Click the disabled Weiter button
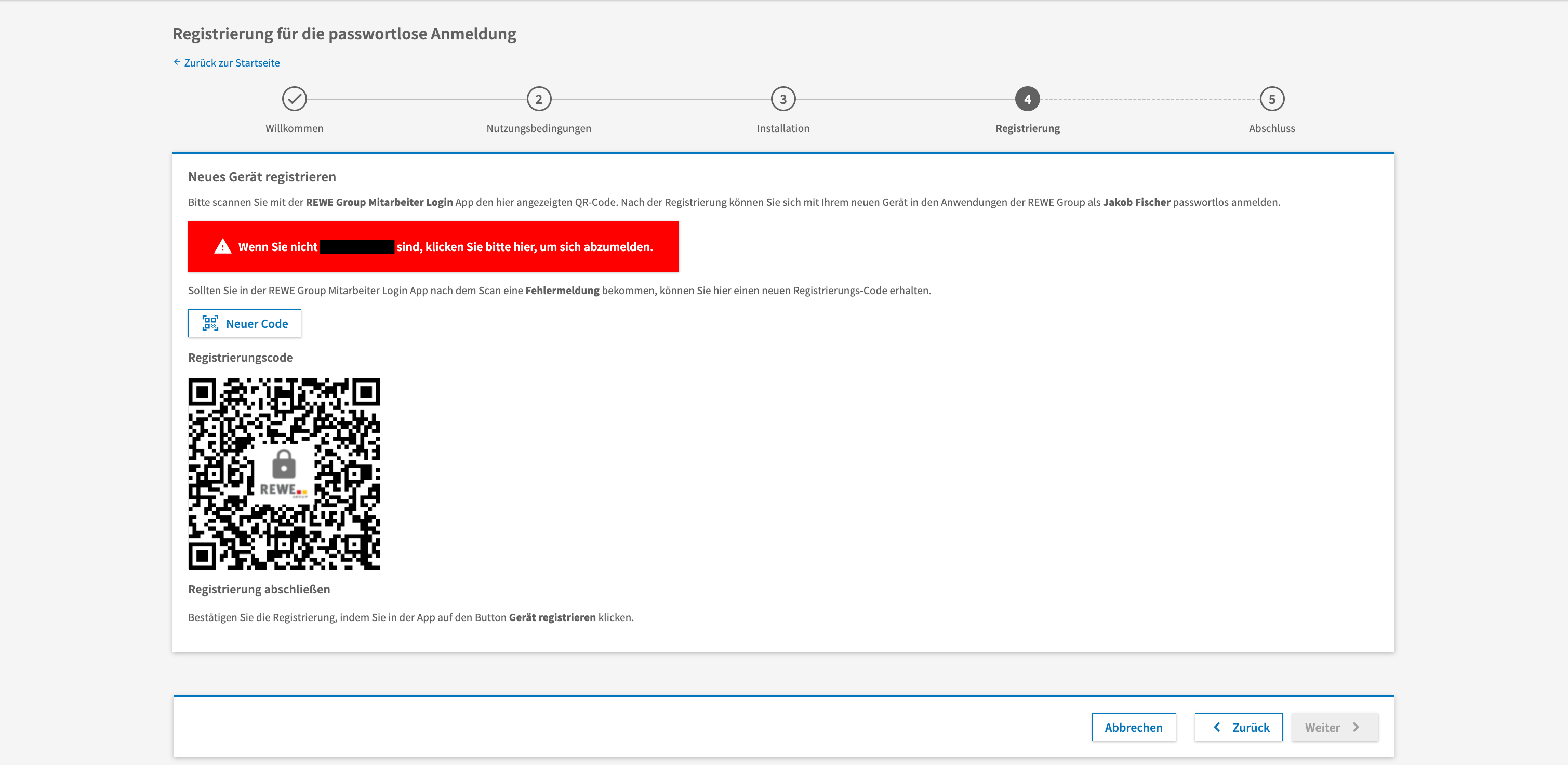1568x765 pixels. click(1335, 727)
